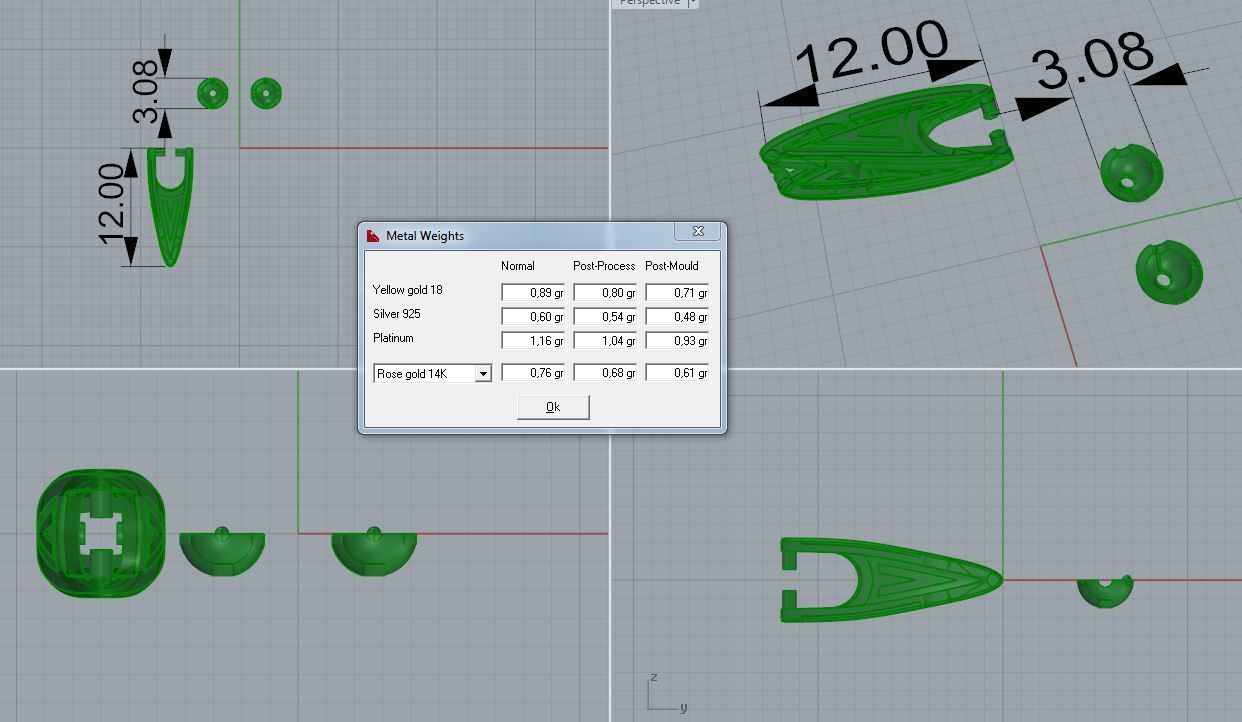The image size is (1242, 722).
Task: Select the 3.08 dimension in Perspective viewport
Action: click(x=1094, y=60)
